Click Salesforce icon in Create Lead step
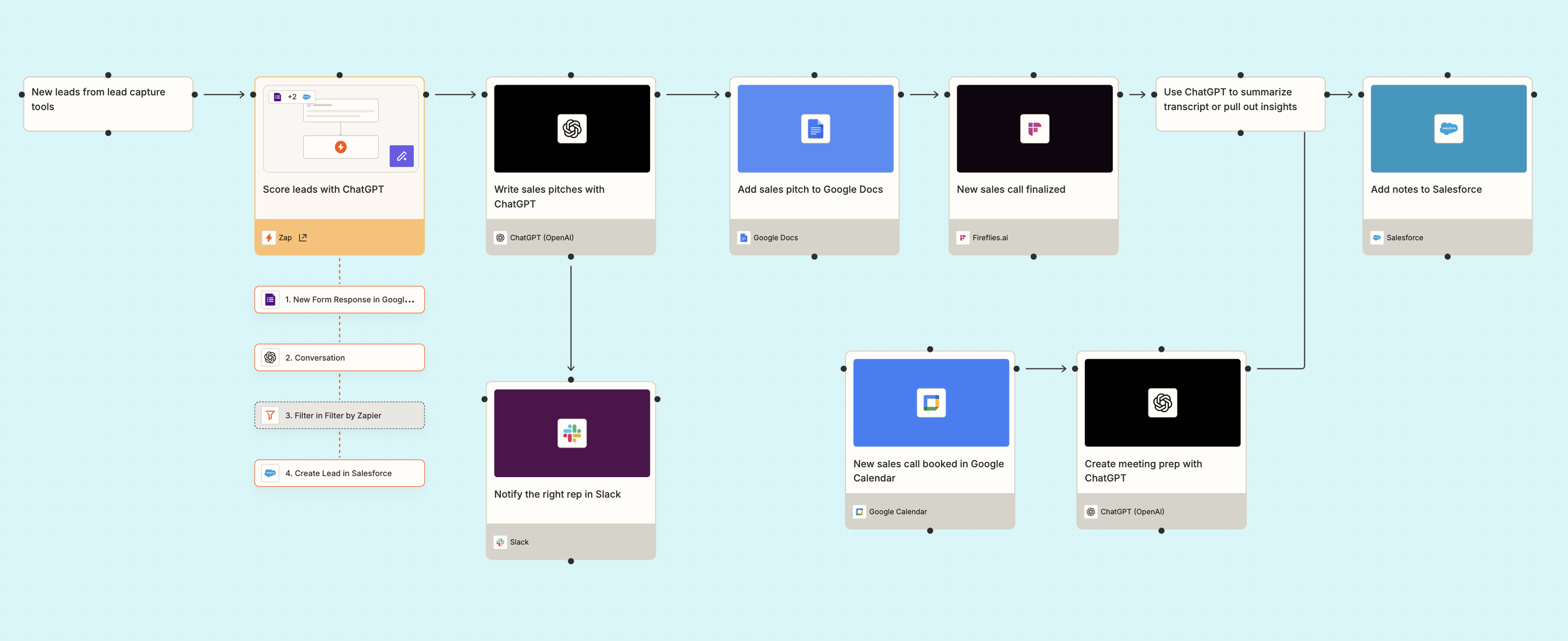The height and width of the screenshot is (641, 1568). pyautogui.click(x=270, y=473)
